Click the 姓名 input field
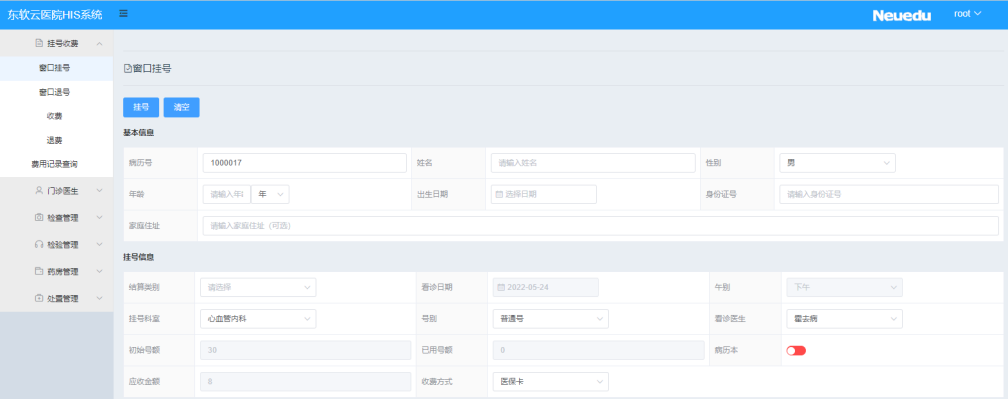1008x399 pixels. point(593,163)
